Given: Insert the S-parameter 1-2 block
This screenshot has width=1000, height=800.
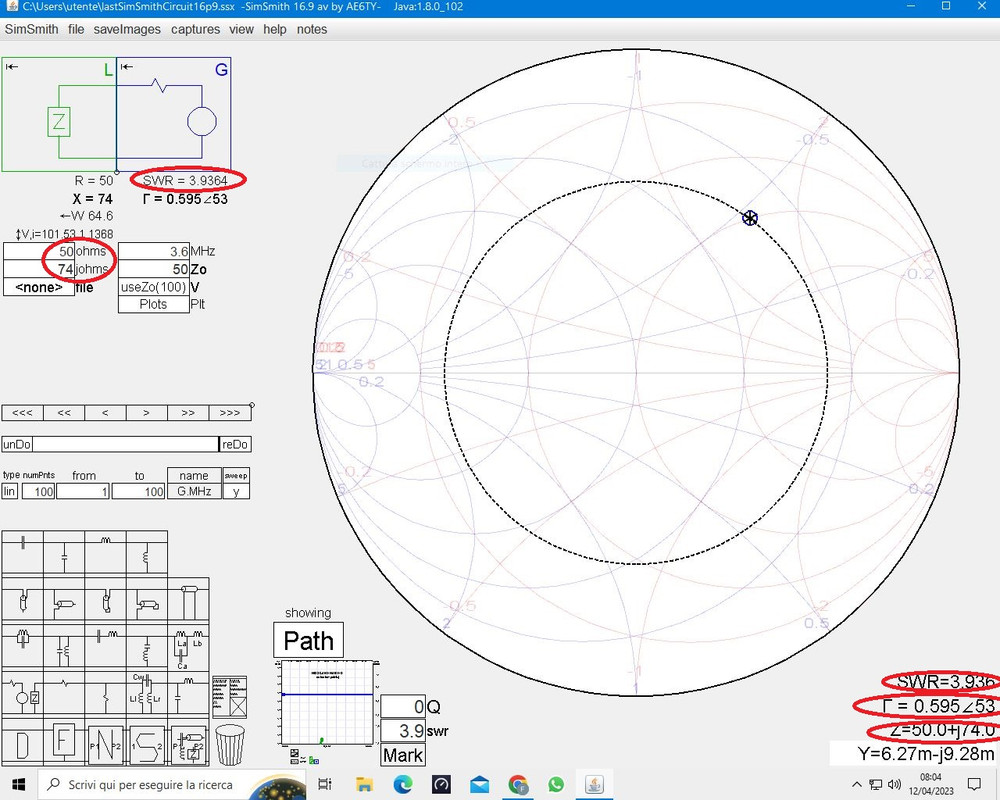Looking at the screenshot, I should 148,744.
